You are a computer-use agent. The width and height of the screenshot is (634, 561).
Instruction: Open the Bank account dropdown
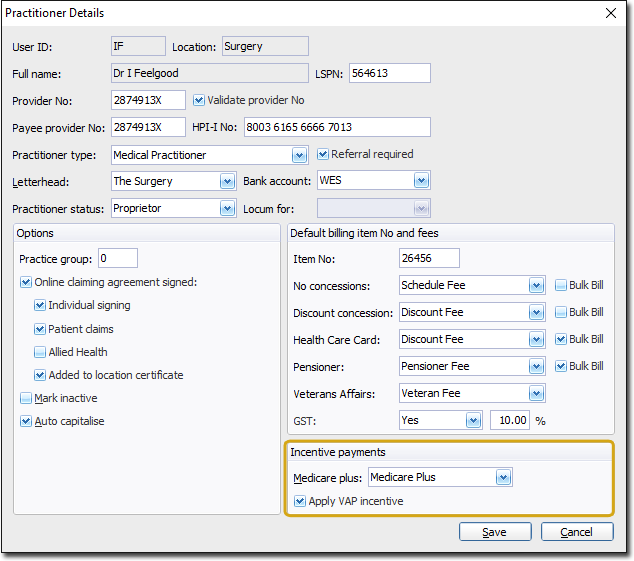[x=421, y=181]
